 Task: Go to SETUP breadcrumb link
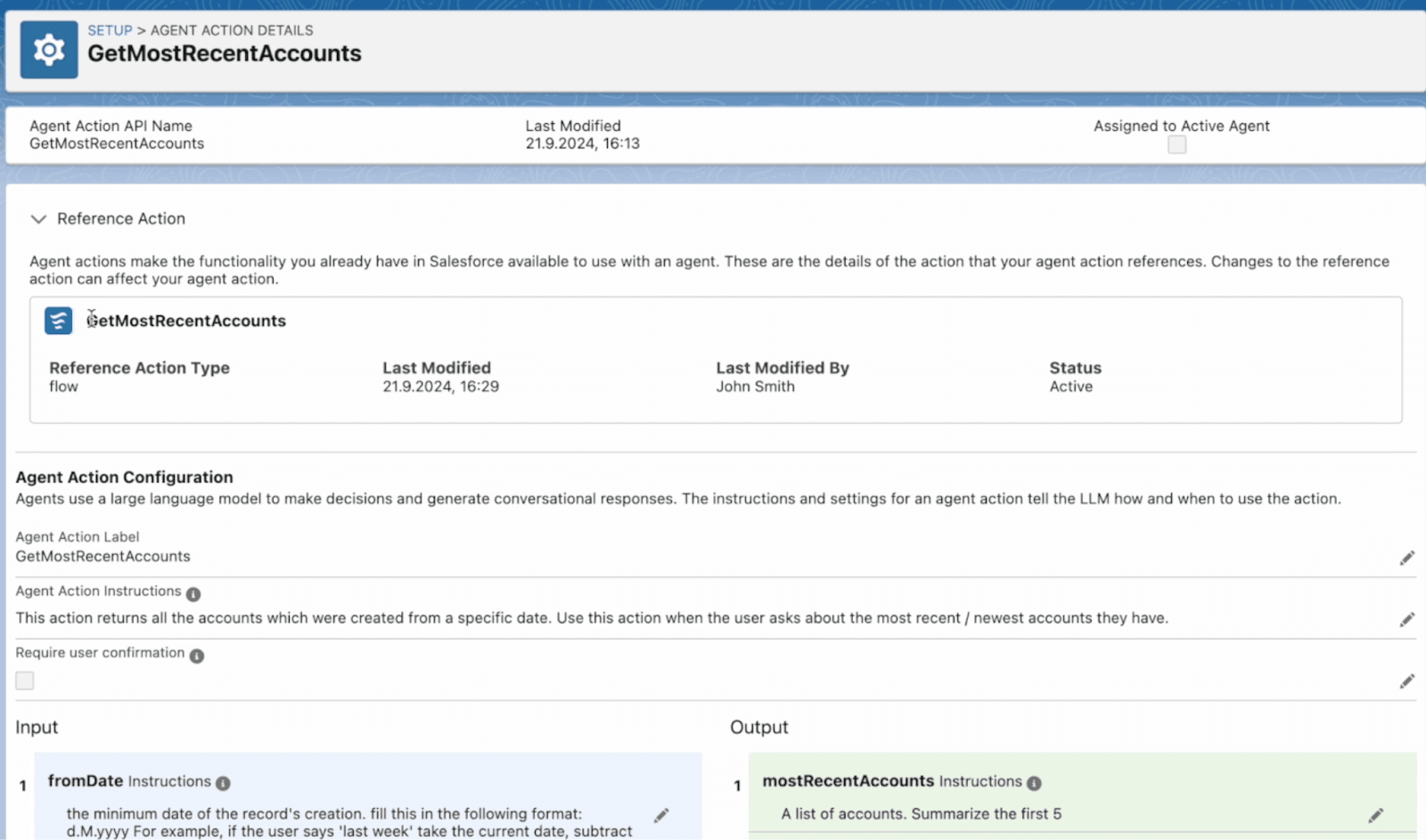coord(110,30)
